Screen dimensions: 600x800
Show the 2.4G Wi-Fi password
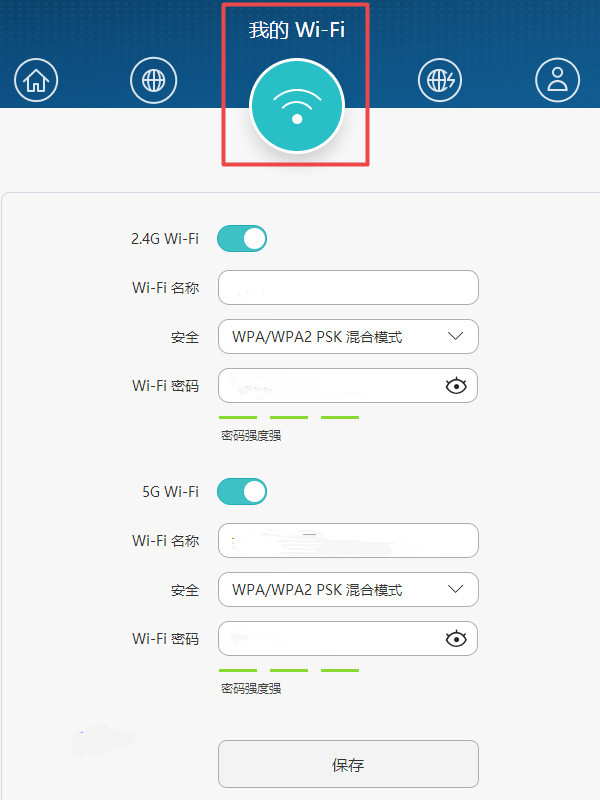coord(456,385)
